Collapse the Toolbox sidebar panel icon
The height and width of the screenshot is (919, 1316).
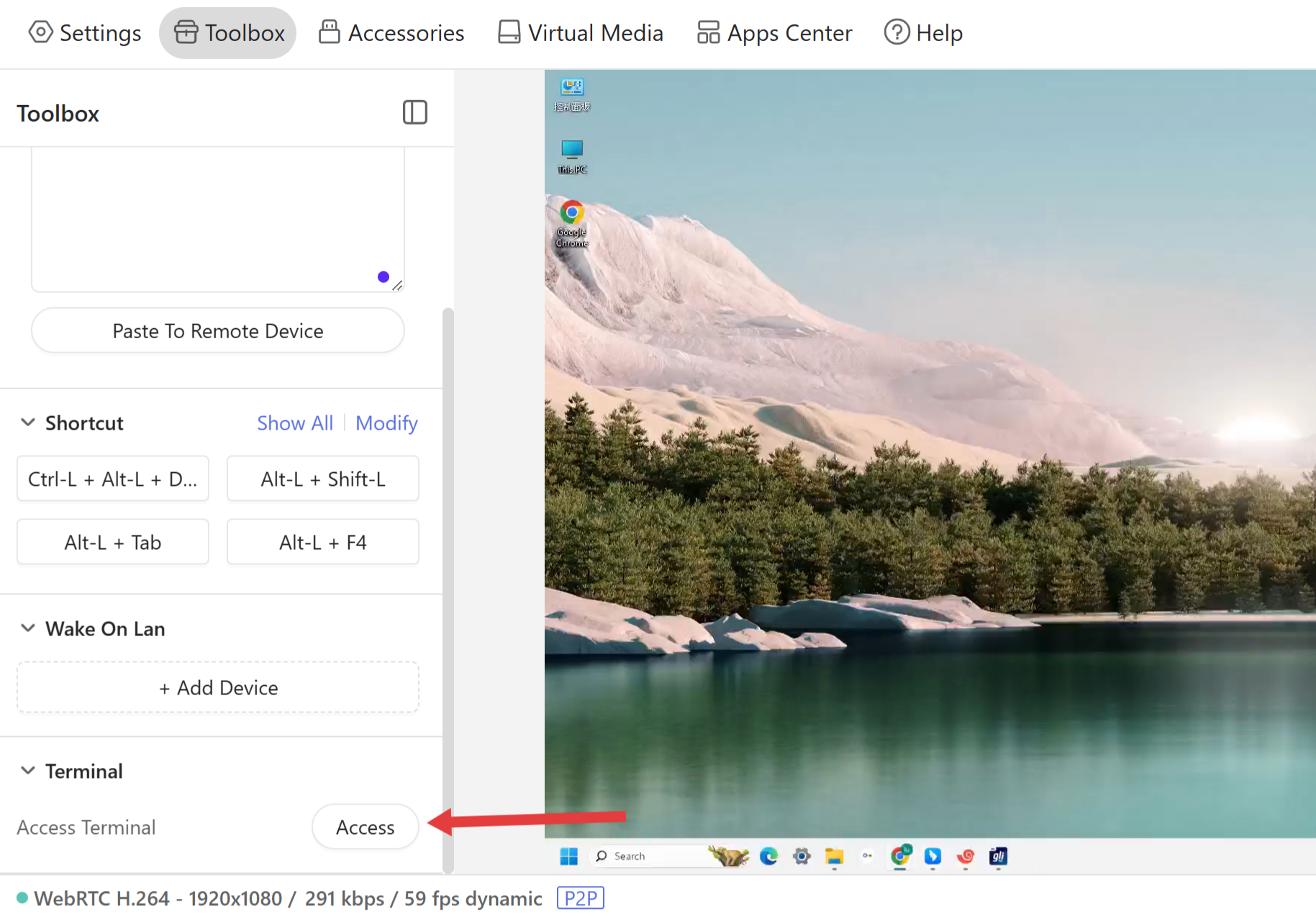[414, 112]
